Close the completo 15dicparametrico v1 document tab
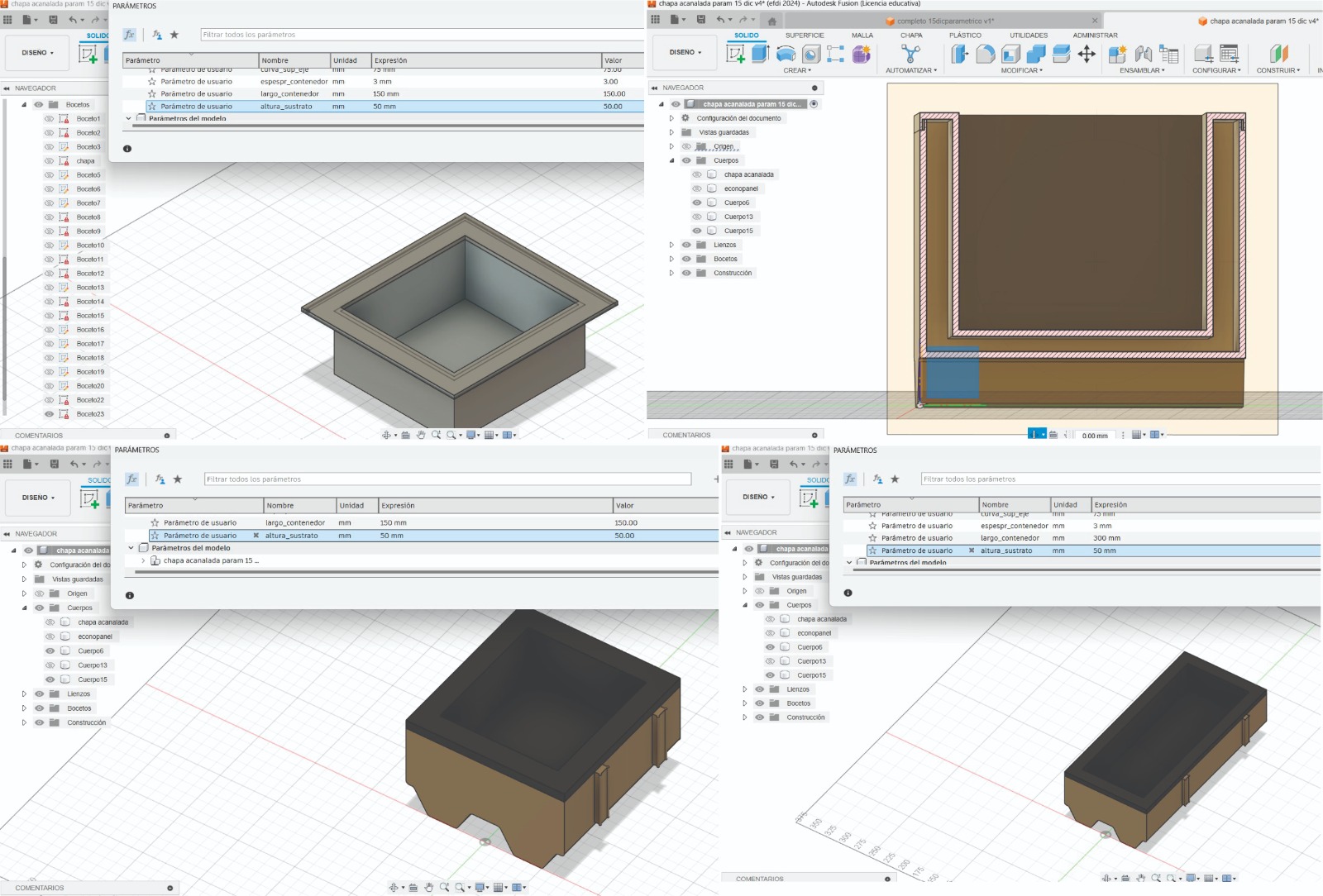The height and width of the screenshot is (896, 1323). point(1095,21)
